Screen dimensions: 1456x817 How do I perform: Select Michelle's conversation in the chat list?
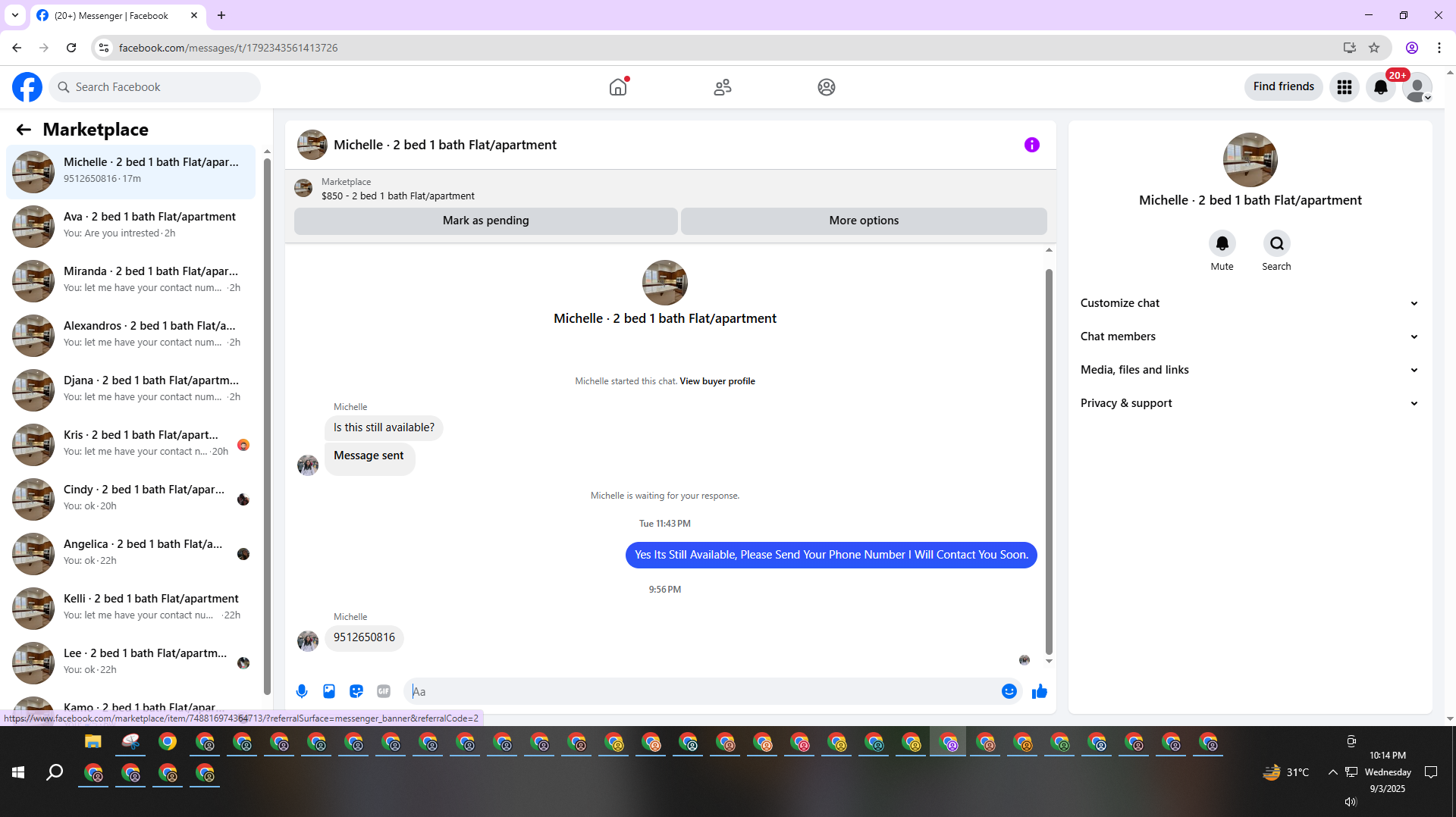point(130,172)
